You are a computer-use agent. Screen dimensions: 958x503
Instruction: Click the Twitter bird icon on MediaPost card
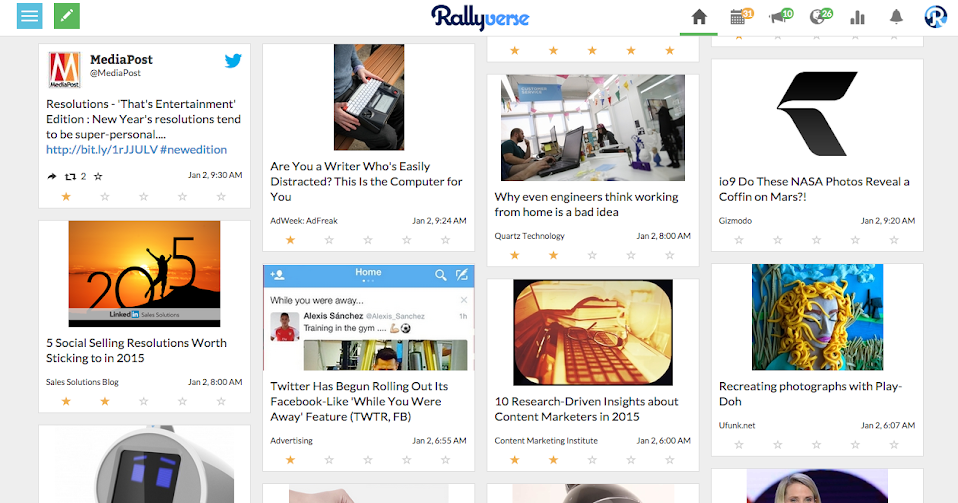tap(233, 61)
